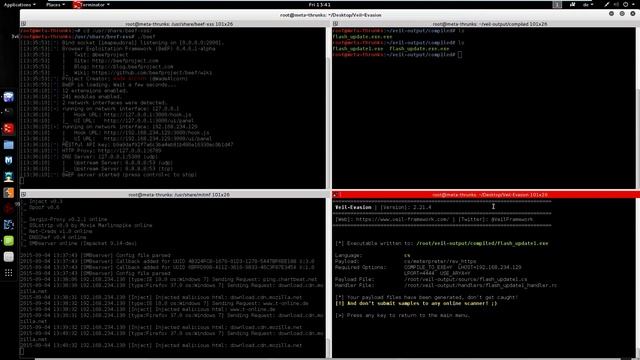This screenshot has width=640, height=360.
Task: Click the flash_update.exe.exe filename in first ls output
Action: click(x=362, y=37)
